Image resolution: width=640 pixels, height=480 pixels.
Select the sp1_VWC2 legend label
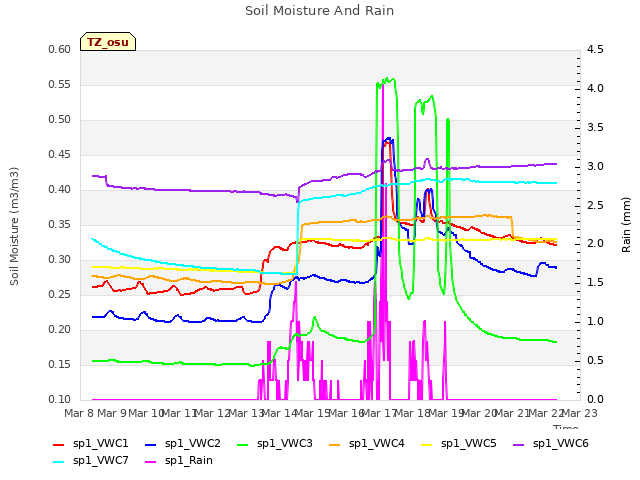tap(193, 444)
